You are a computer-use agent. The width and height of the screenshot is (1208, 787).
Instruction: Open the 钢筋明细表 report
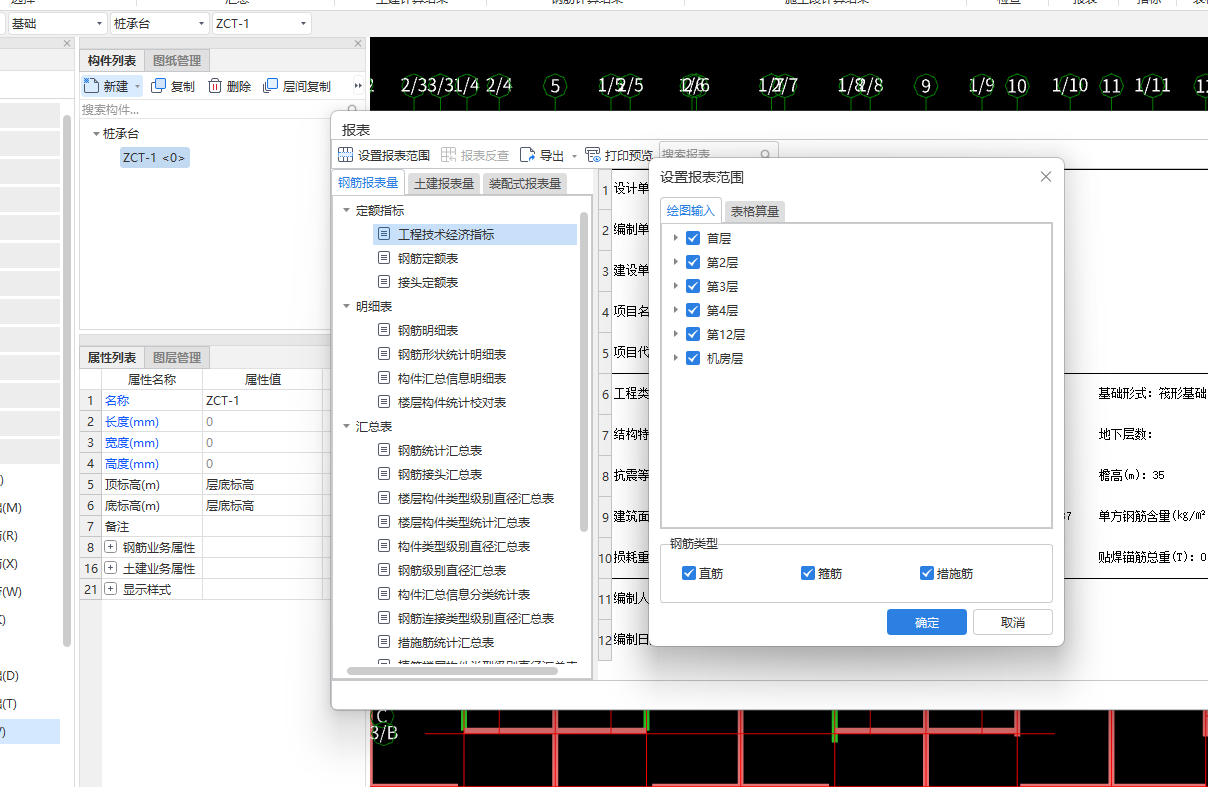coord(428,330)
